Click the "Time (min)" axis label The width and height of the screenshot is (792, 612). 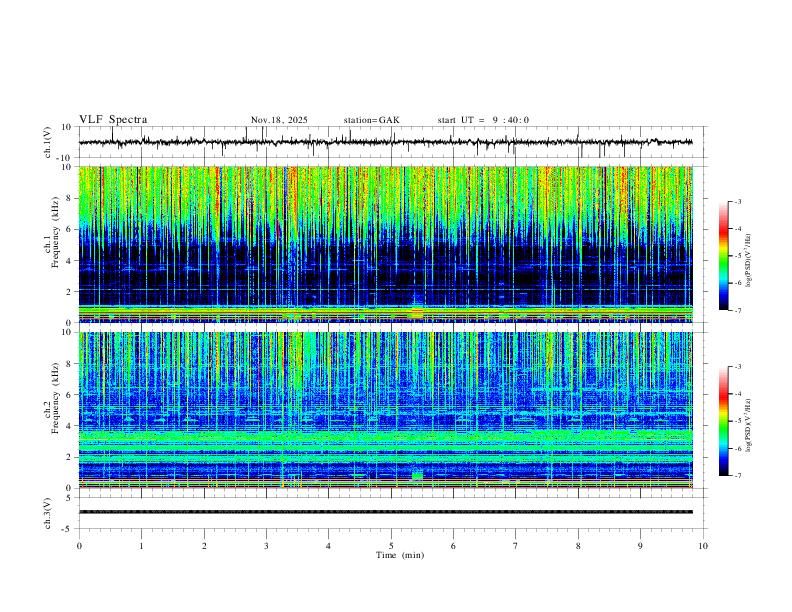click(x=400, y=555)
